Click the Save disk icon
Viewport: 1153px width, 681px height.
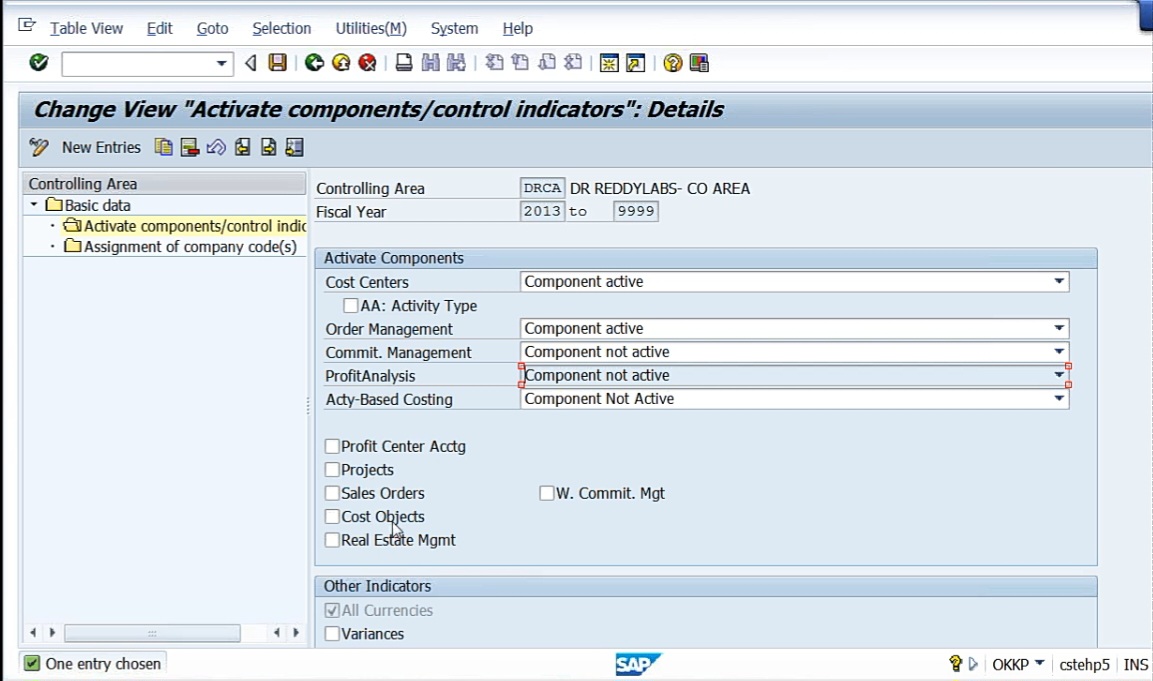point(277,63)
